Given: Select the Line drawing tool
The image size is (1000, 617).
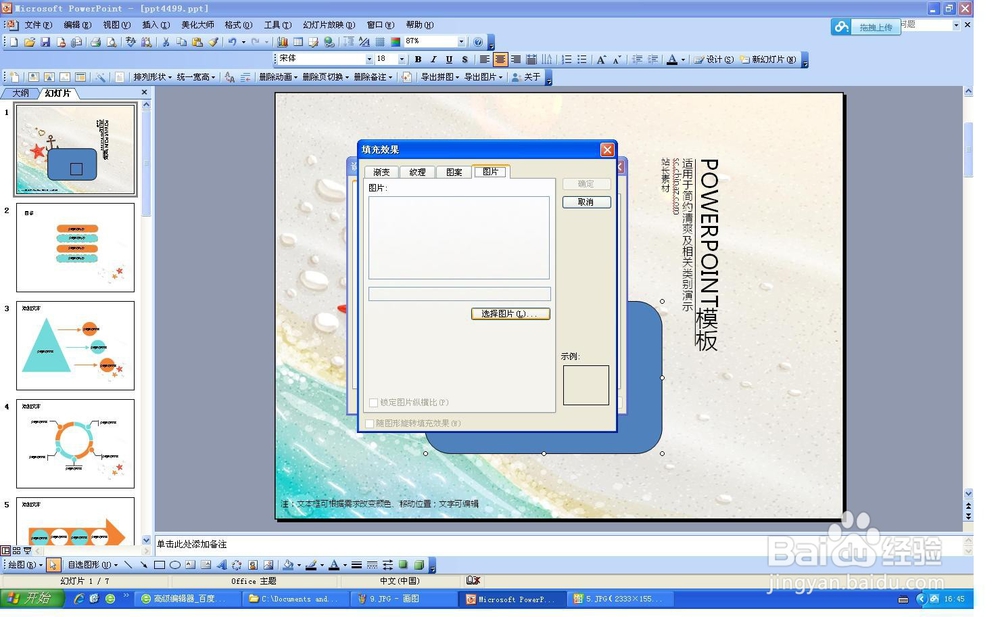Looking at the screenshot, I should (x=129, y=565).
